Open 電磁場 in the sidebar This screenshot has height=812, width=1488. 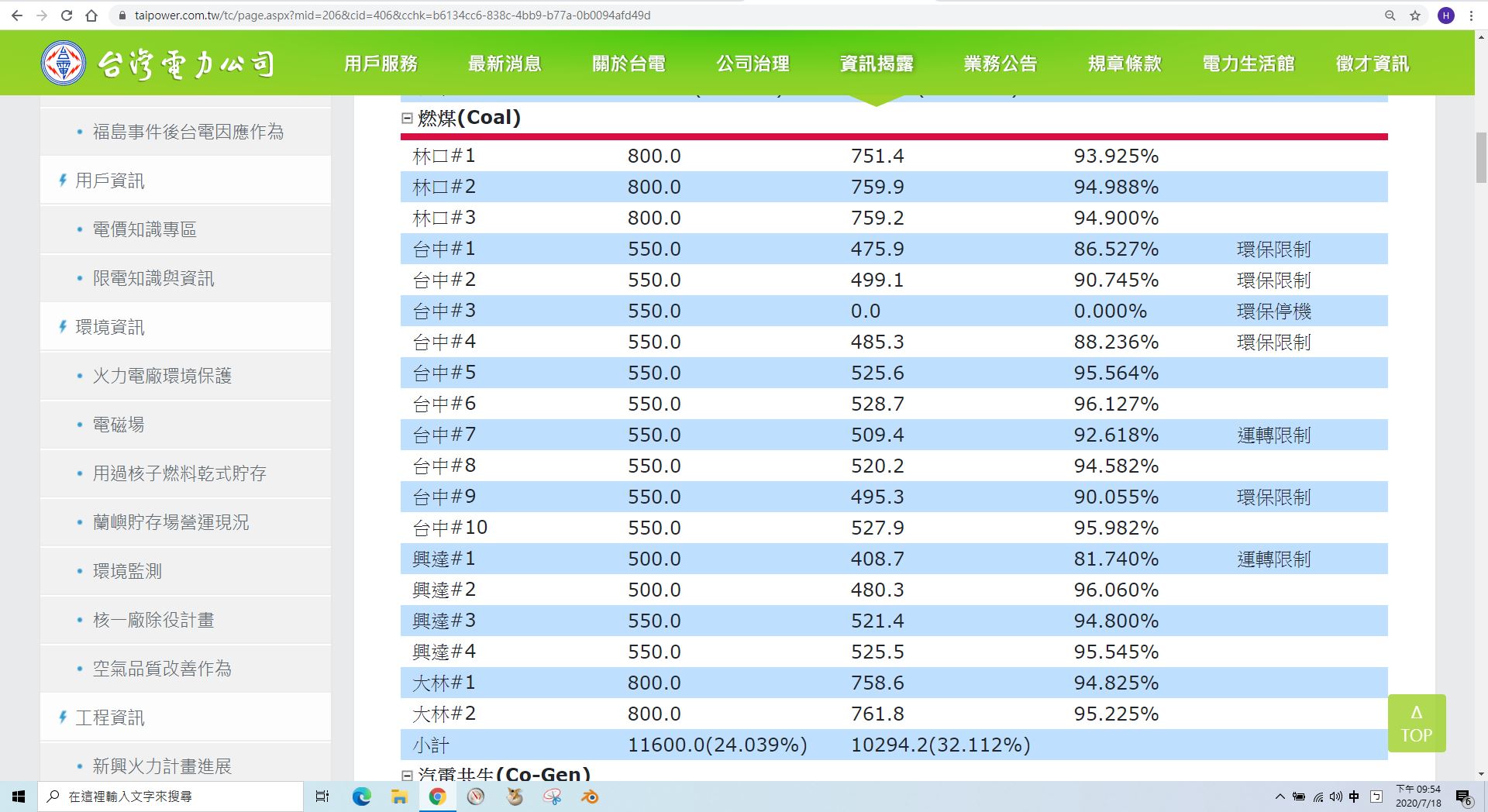(119, 425)
